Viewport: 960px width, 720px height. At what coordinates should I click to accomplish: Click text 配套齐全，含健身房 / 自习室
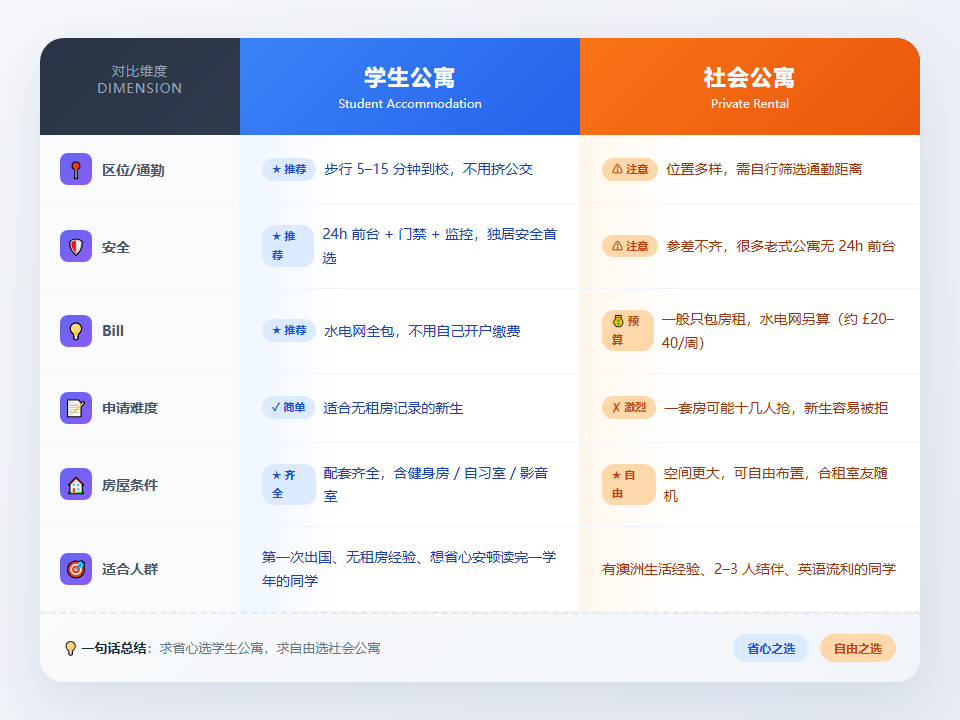click(414, 473)
